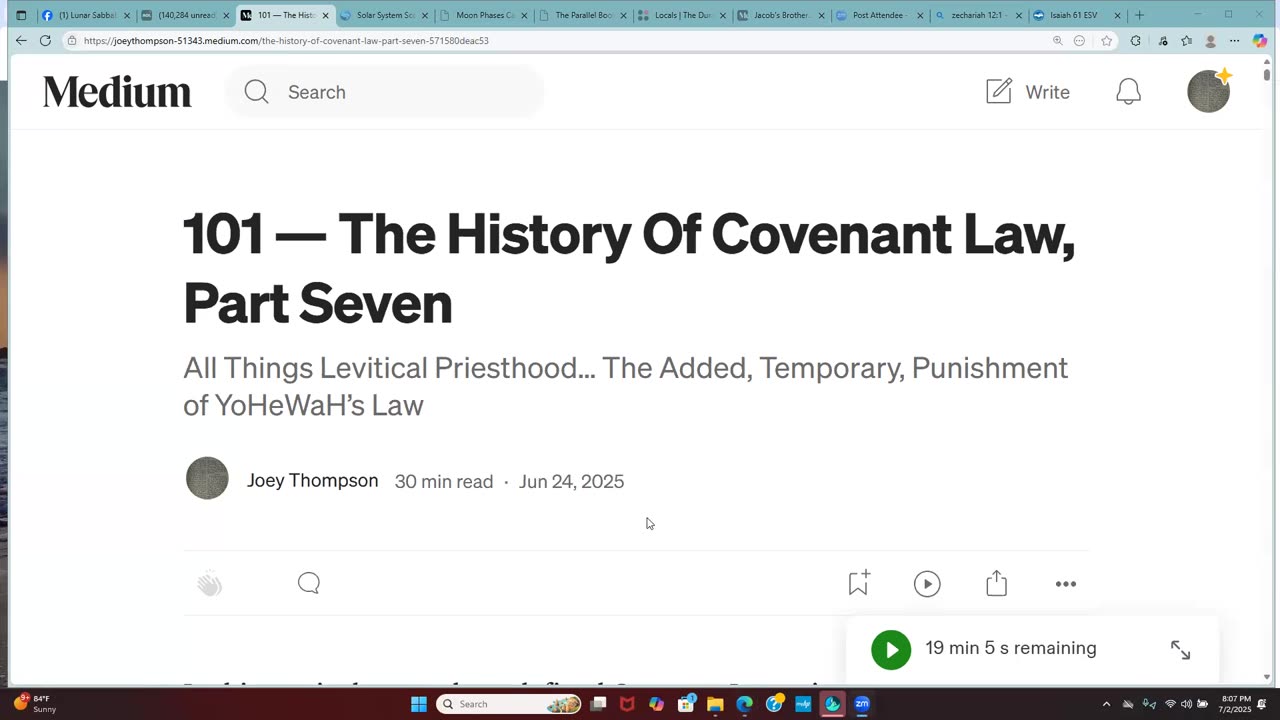Switch to Lunar Sabbath Facebook tab
The height and width of the screenshot is (720, 1280).
(87, 15)
